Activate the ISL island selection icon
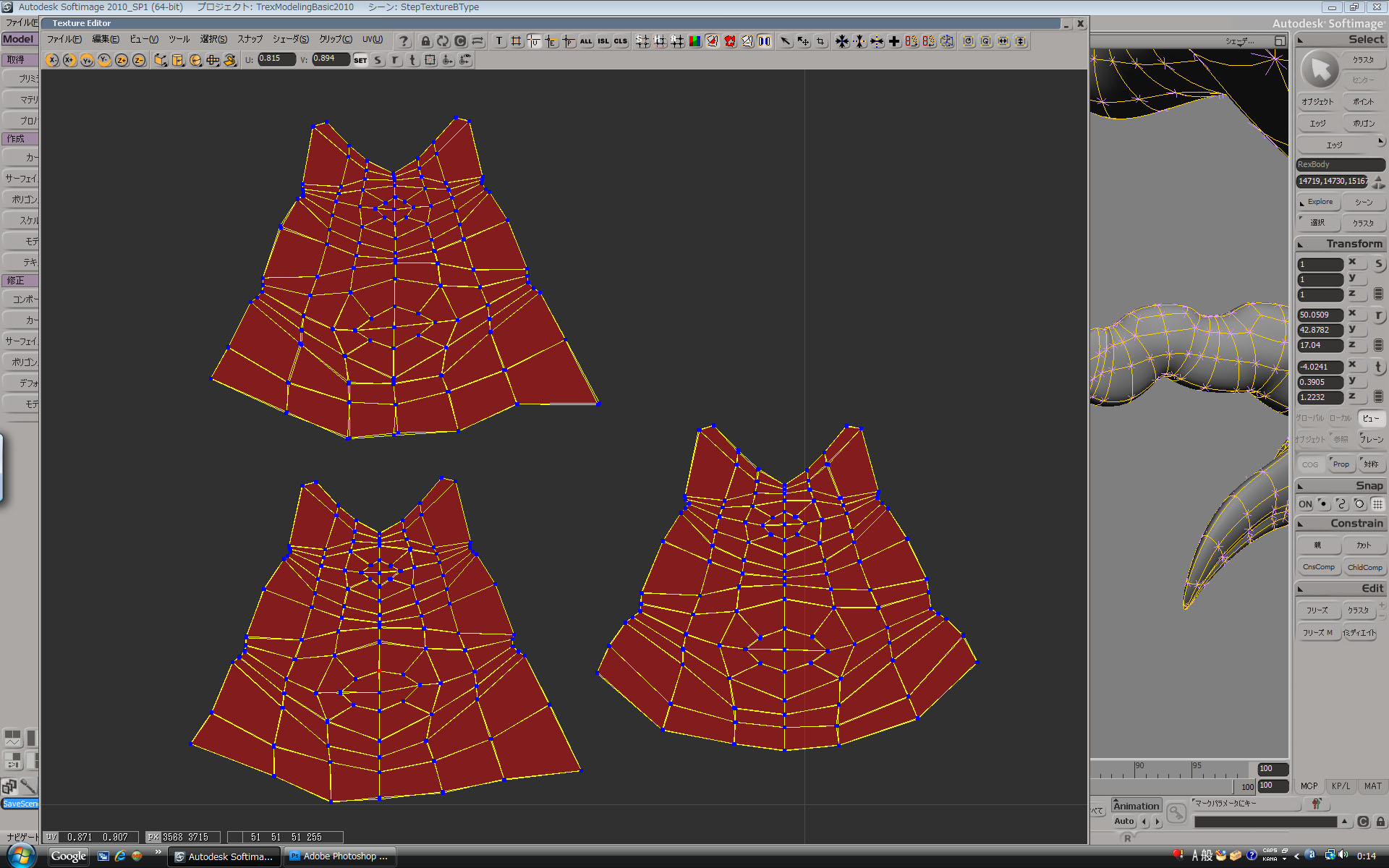 (x=602, y=41)
